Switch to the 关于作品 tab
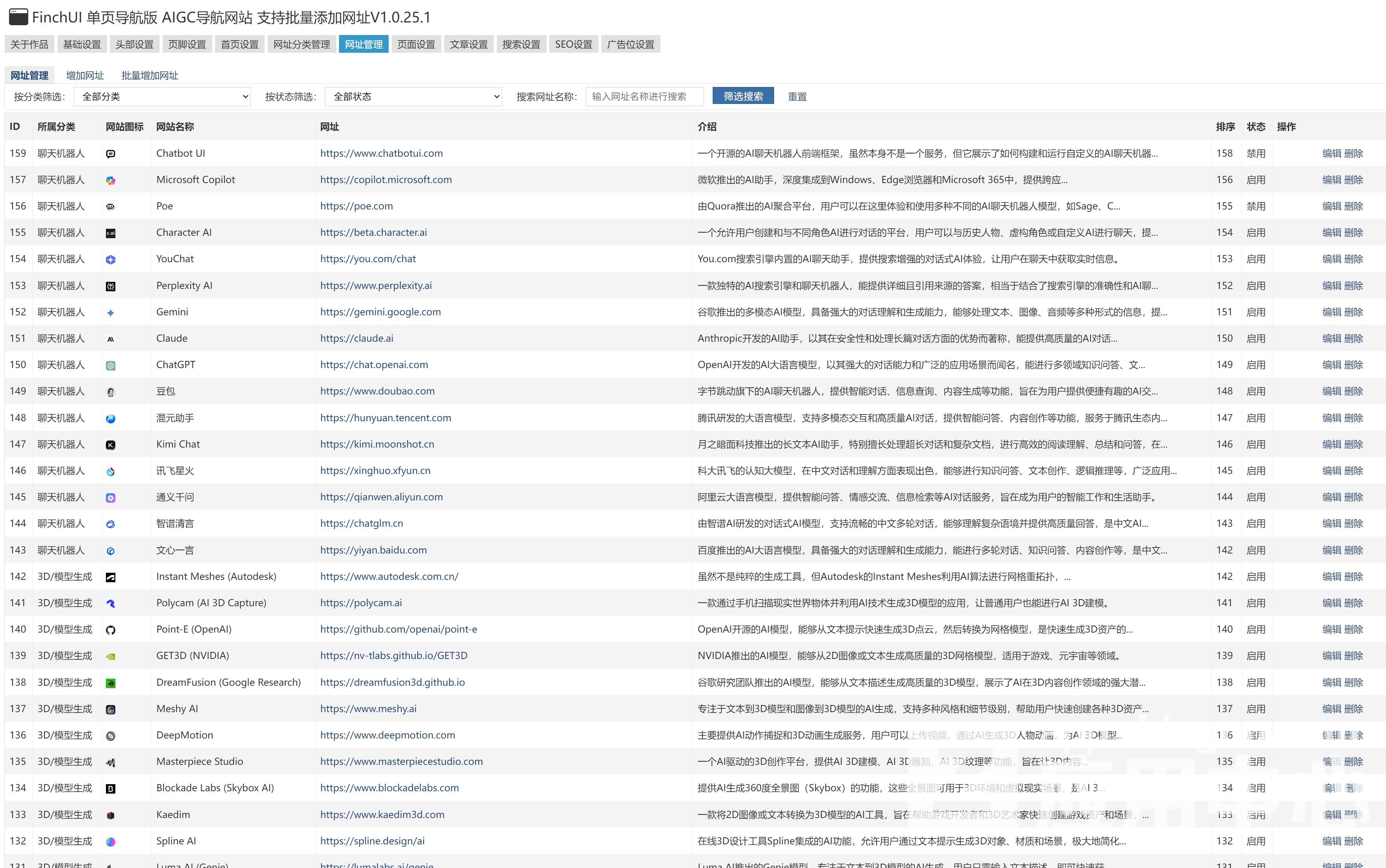 tap(29, 44)
